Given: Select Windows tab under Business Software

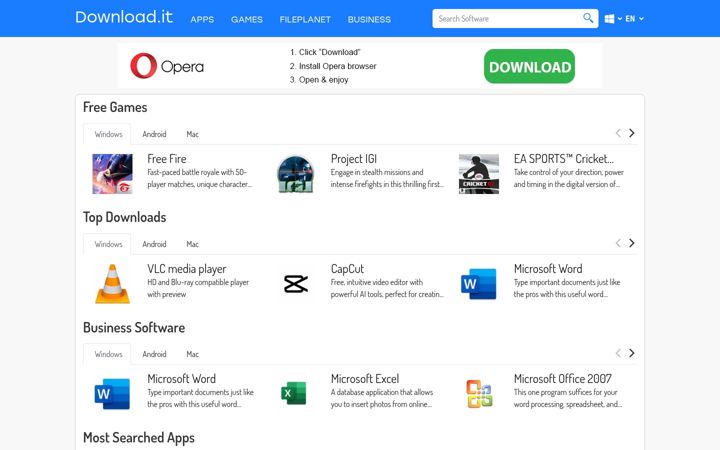Looking at the screenshot, I should (108, 354).
